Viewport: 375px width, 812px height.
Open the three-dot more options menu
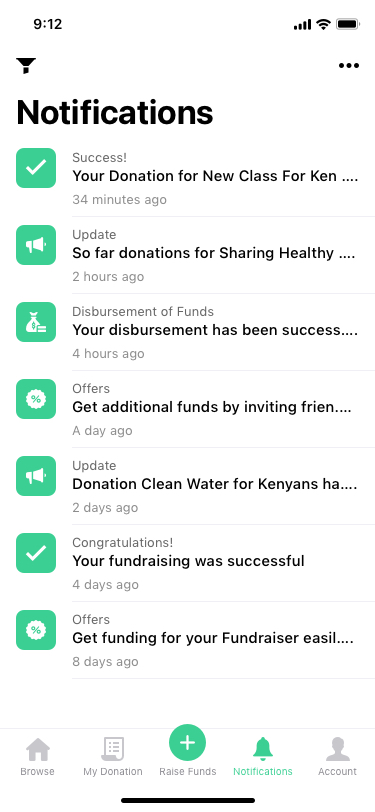[x=349, y=65]
